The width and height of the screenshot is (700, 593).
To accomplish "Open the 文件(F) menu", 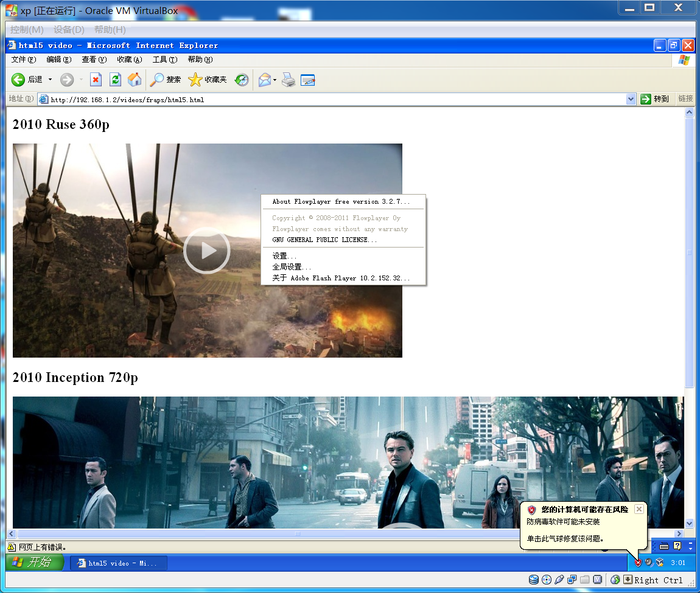I will pyautogui.click(x=24, y=59).
